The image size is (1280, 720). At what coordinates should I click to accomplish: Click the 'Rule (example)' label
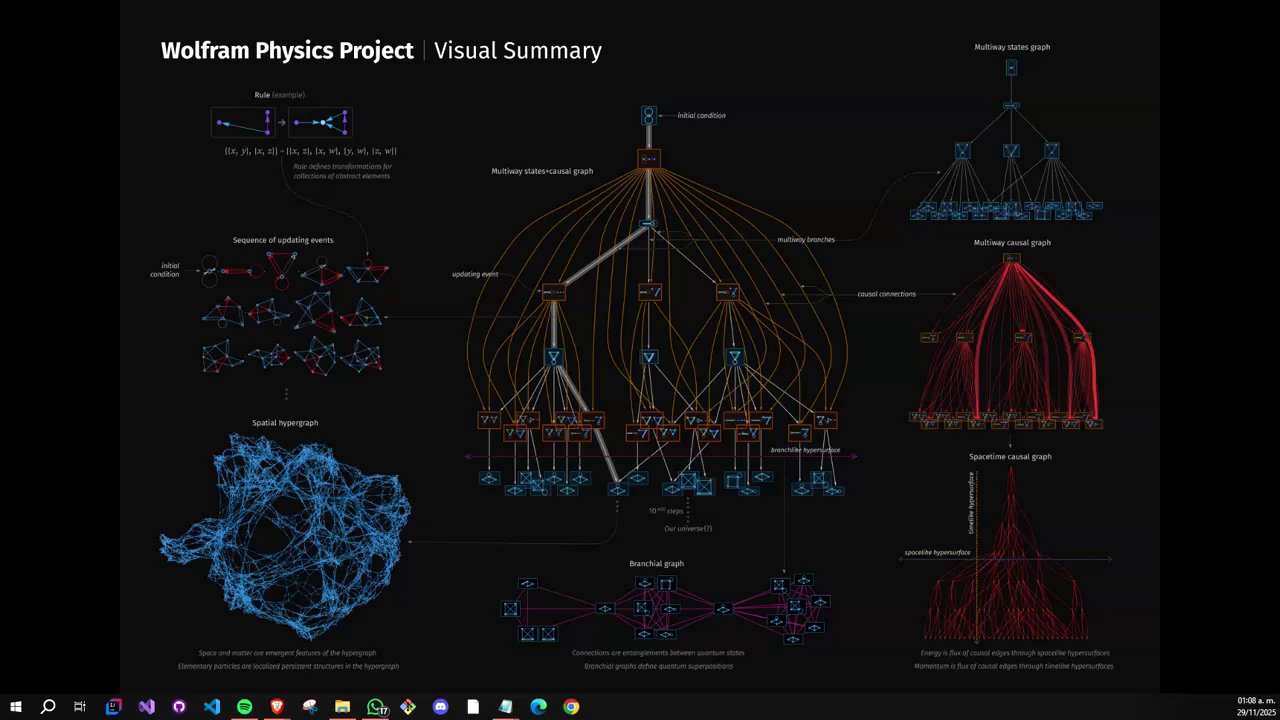coord(279,95)
